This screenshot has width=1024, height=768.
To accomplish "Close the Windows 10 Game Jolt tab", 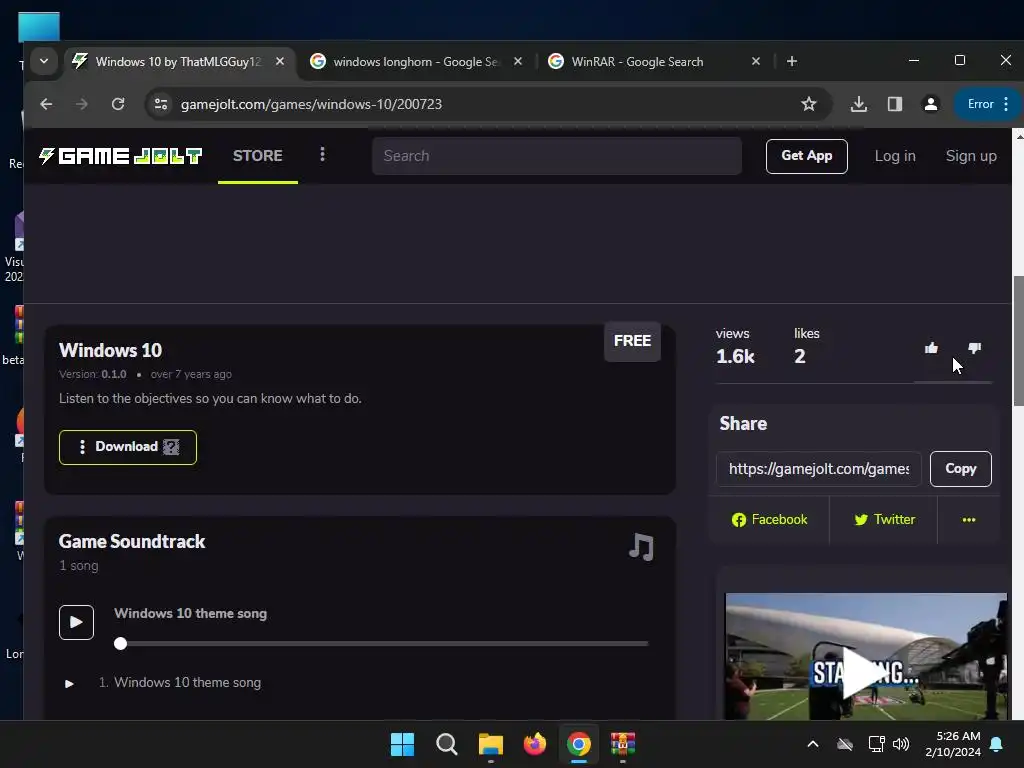I will click(x=280, y=61).
